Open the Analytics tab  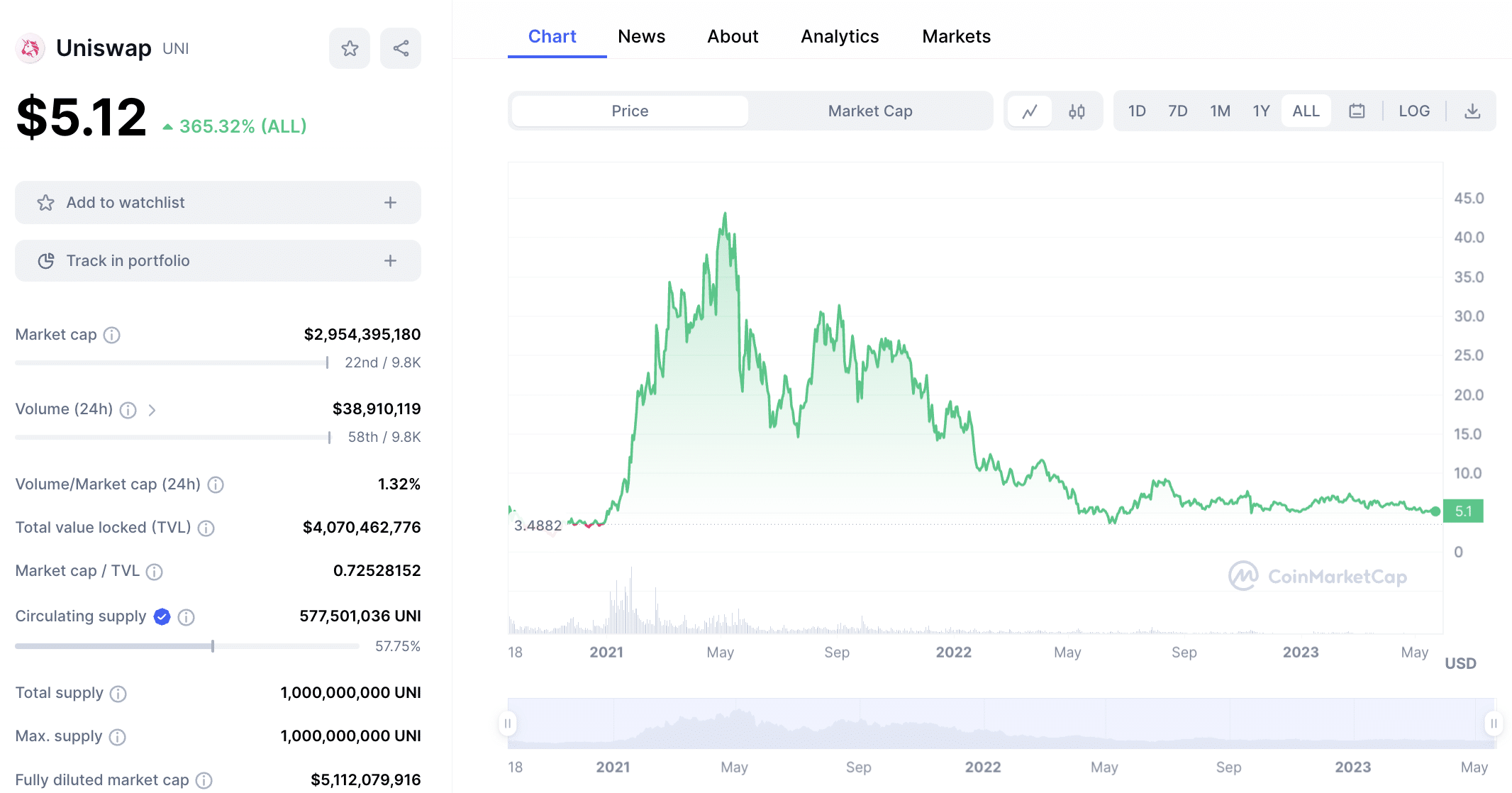[840, 36]
